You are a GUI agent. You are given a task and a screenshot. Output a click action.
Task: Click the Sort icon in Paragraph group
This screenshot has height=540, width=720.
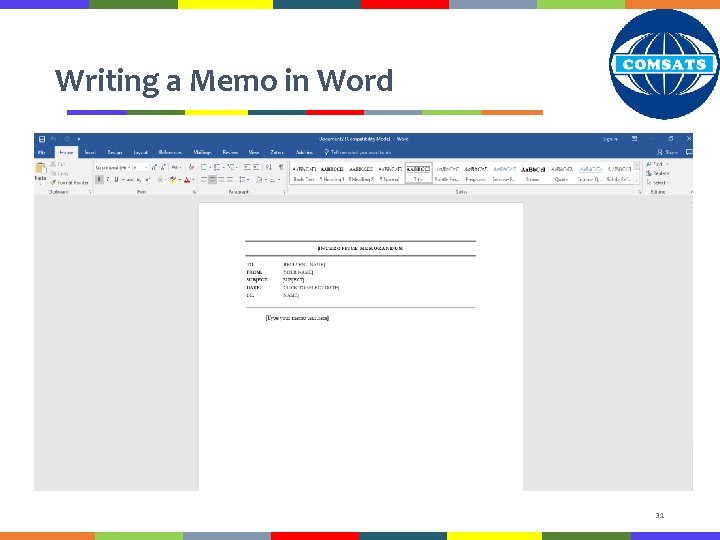click(x=269, y=168)
